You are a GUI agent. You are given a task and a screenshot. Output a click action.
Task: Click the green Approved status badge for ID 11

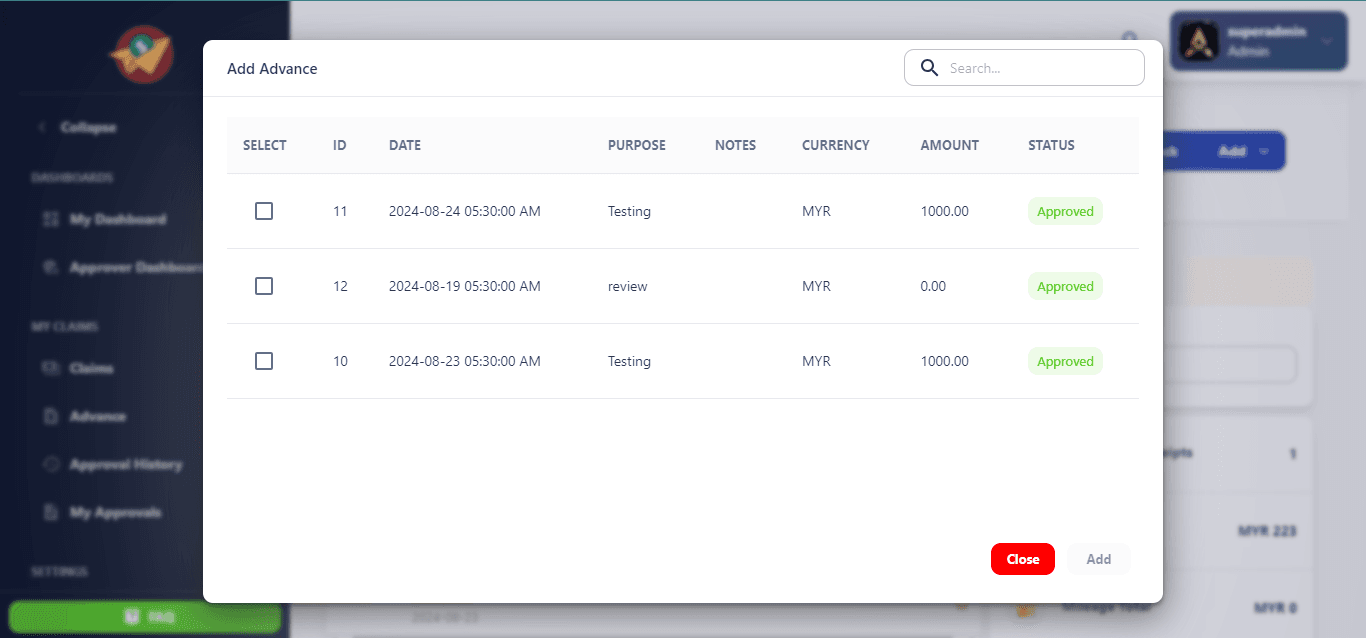pos(1065,211)
